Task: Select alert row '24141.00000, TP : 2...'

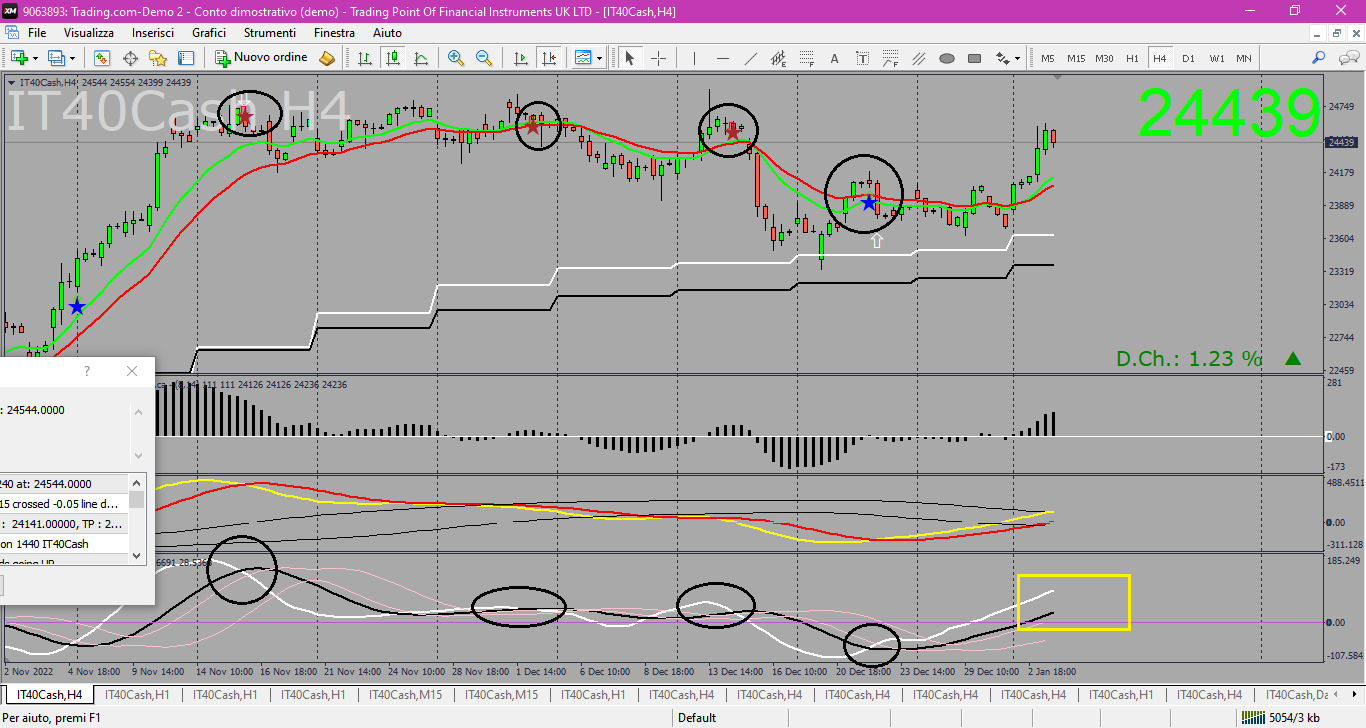Action: 64,524
